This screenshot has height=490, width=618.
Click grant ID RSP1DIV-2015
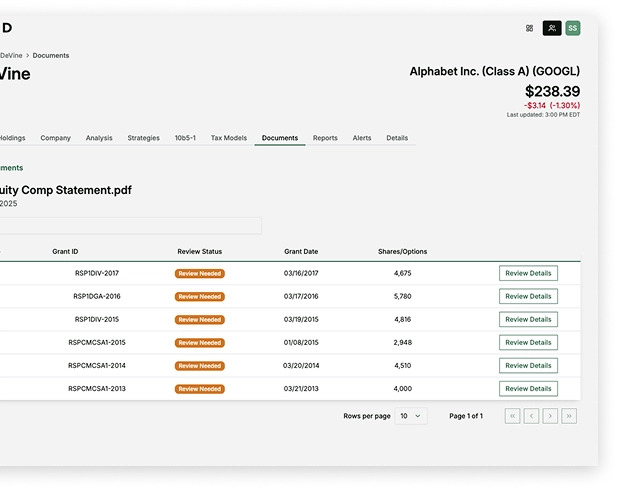point(97,319)
